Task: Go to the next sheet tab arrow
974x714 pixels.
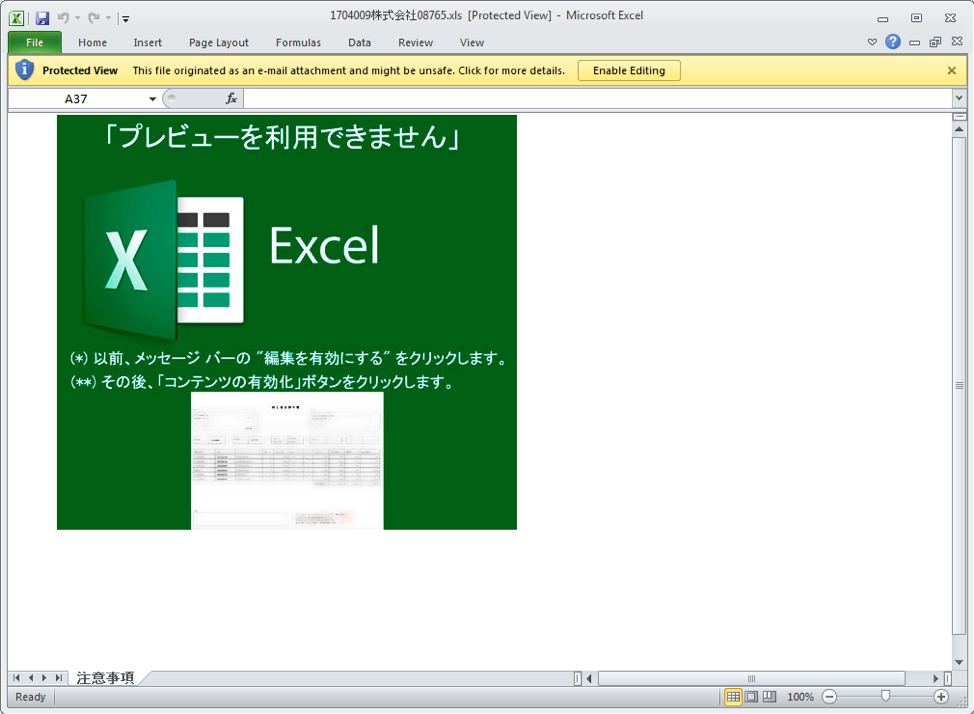Action: 44,678
